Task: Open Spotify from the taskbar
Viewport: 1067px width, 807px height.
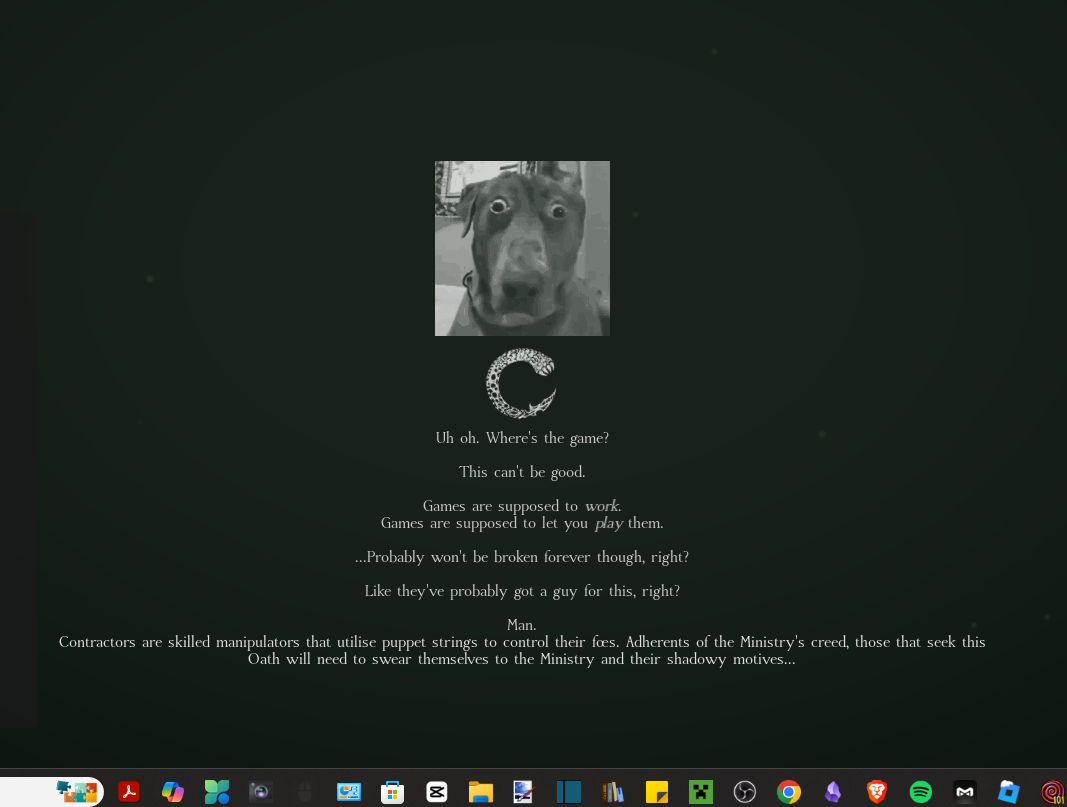Action: click(x=921, y=792)
